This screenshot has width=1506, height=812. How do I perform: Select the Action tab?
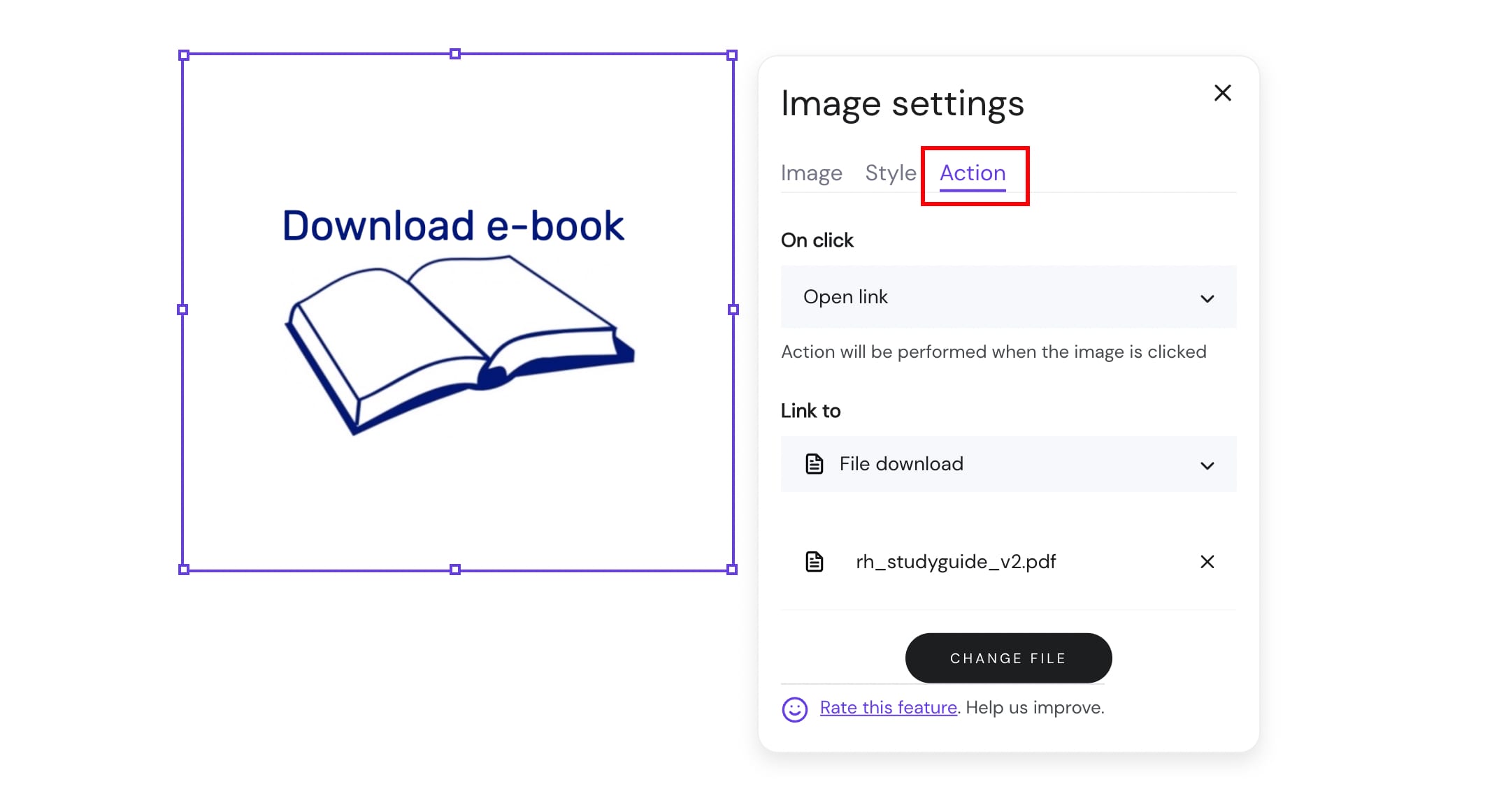[972, 173]
